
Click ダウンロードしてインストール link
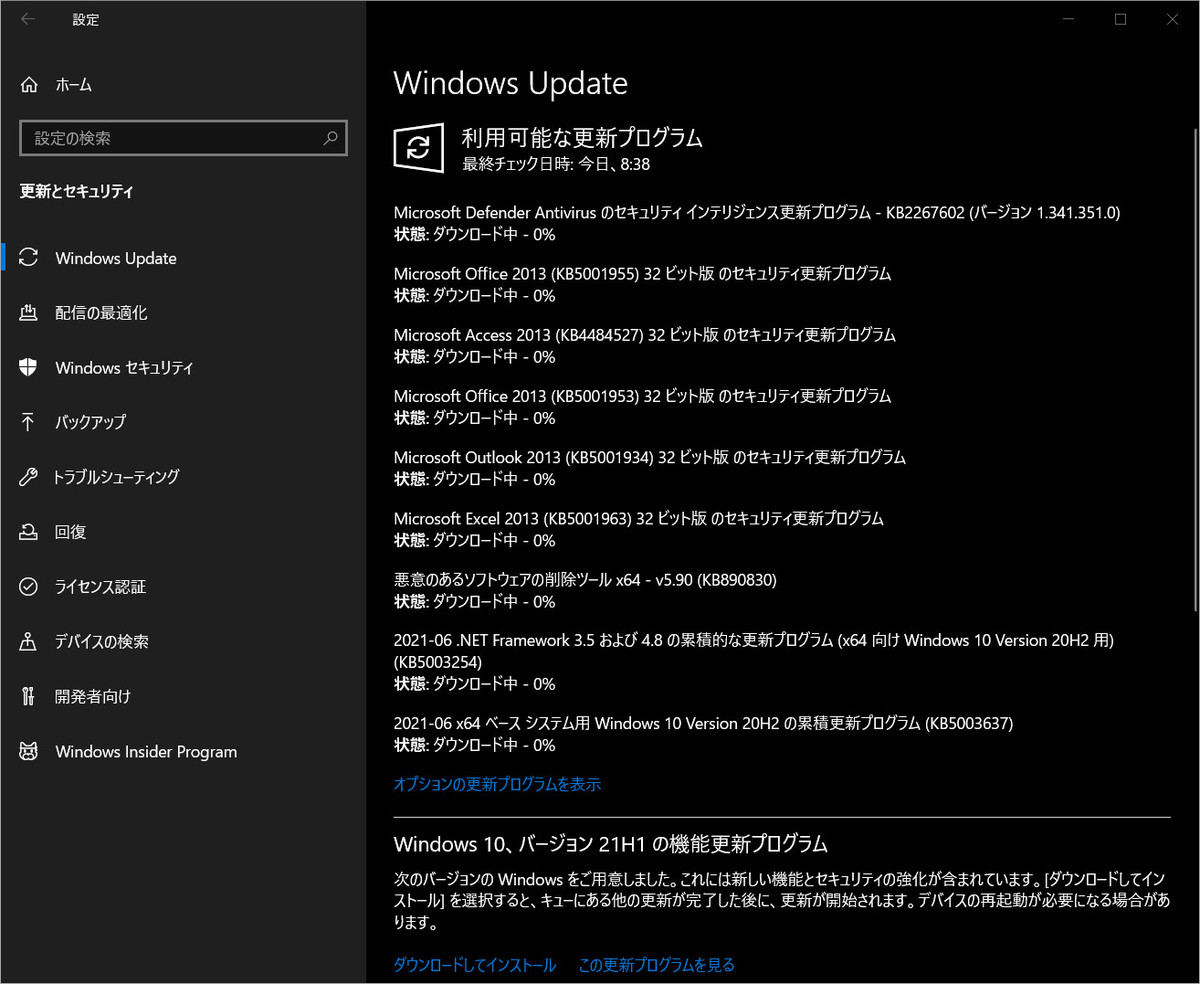point(474,965)
